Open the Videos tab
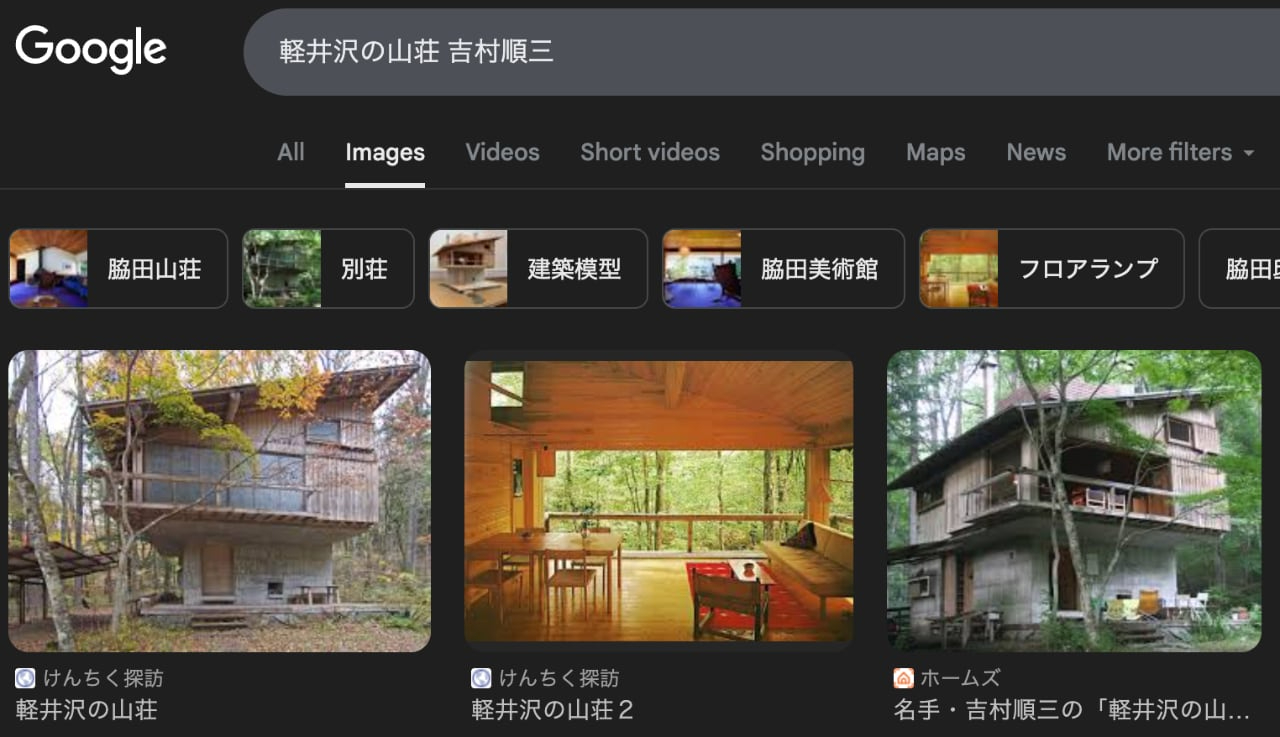Screen dimensions: 1280x737 (502, 152)
